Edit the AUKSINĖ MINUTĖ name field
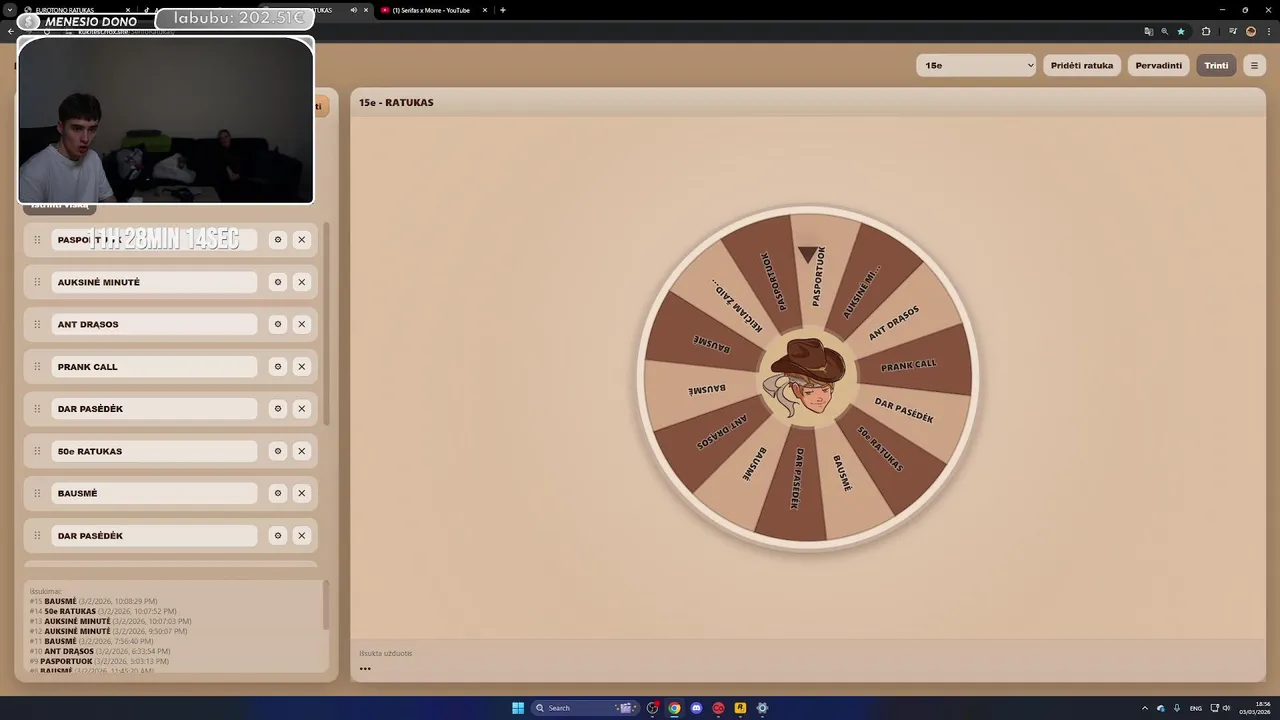 click(x=154, y=282)
